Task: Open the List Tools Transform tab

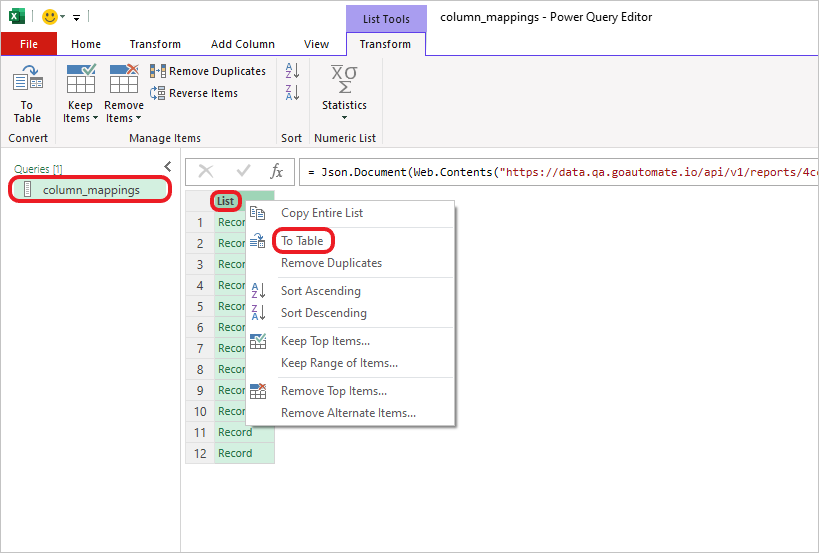Action: click(x=385, y=44)
